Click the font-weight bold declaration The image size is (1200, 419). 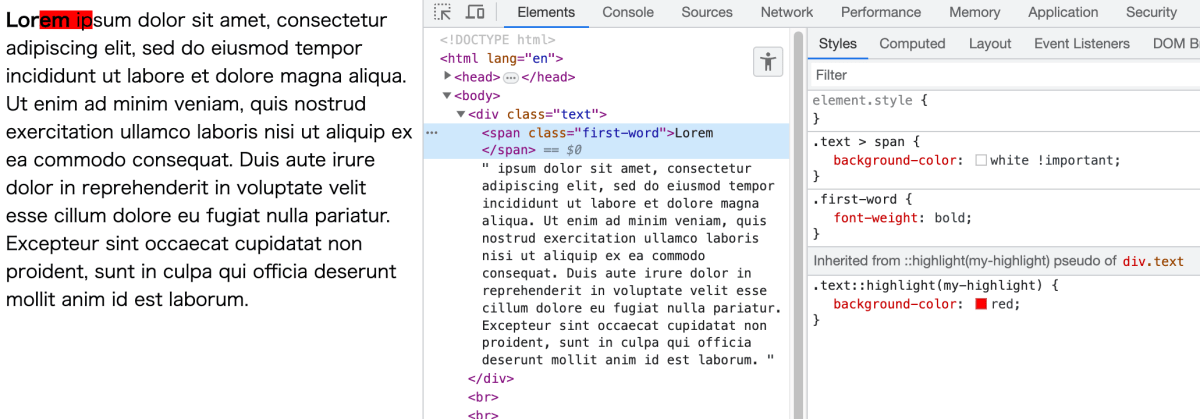tap(902, 218)
